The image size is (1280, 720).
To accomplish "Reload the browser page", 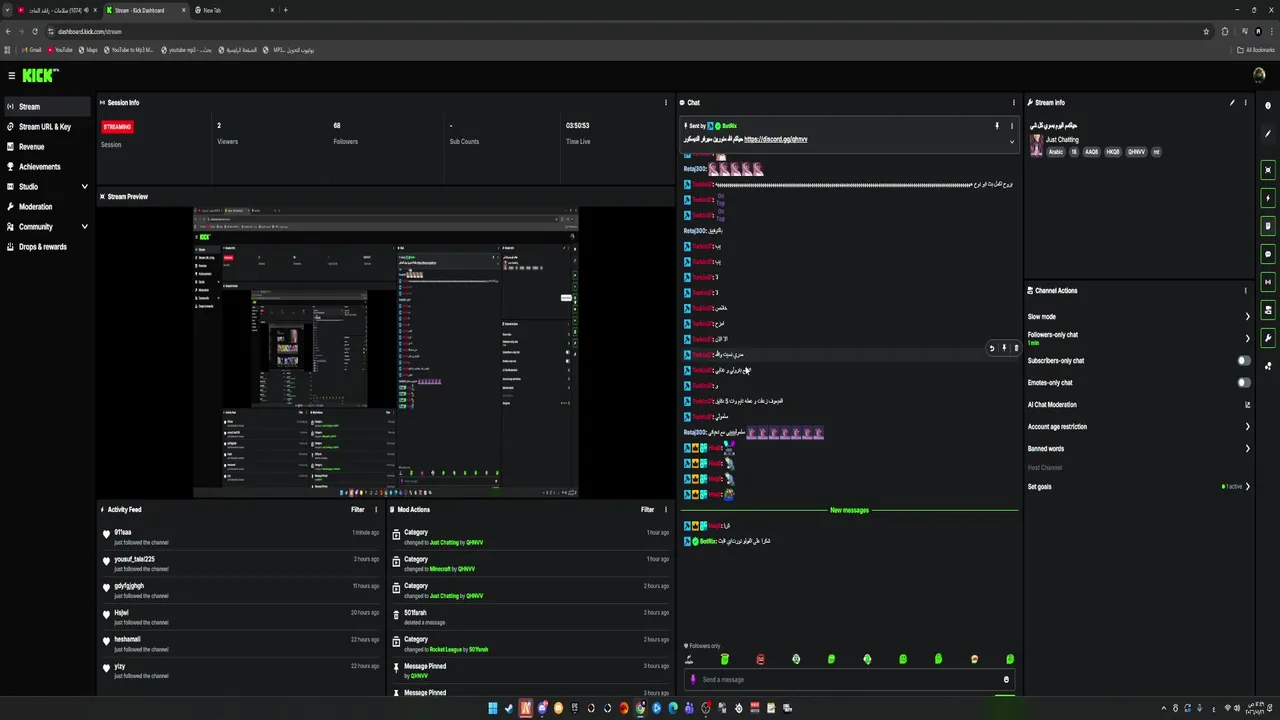I will pyautogui.click(x=35, y=31).
